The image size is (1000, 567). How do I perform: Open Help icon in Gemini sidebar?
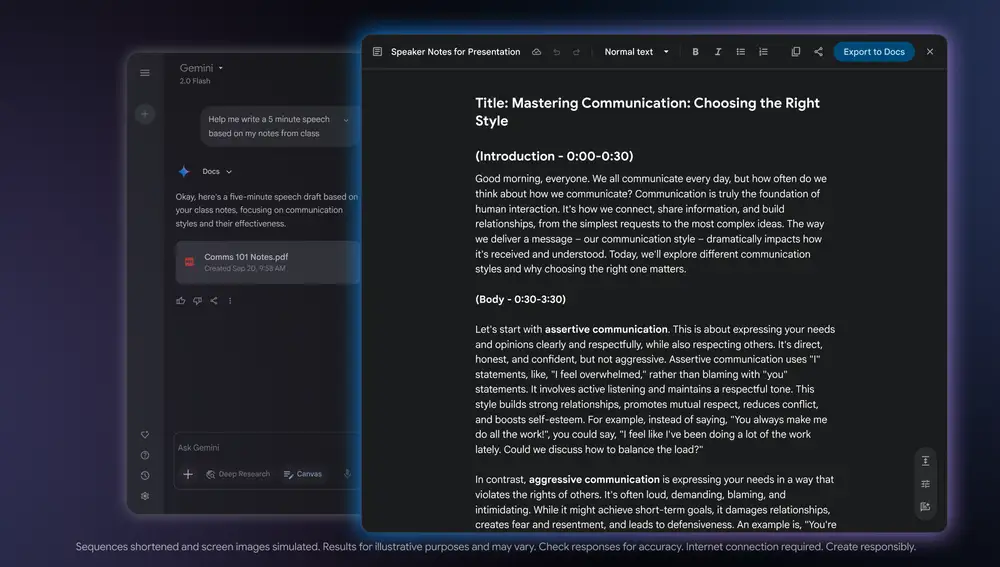[145, 455]
